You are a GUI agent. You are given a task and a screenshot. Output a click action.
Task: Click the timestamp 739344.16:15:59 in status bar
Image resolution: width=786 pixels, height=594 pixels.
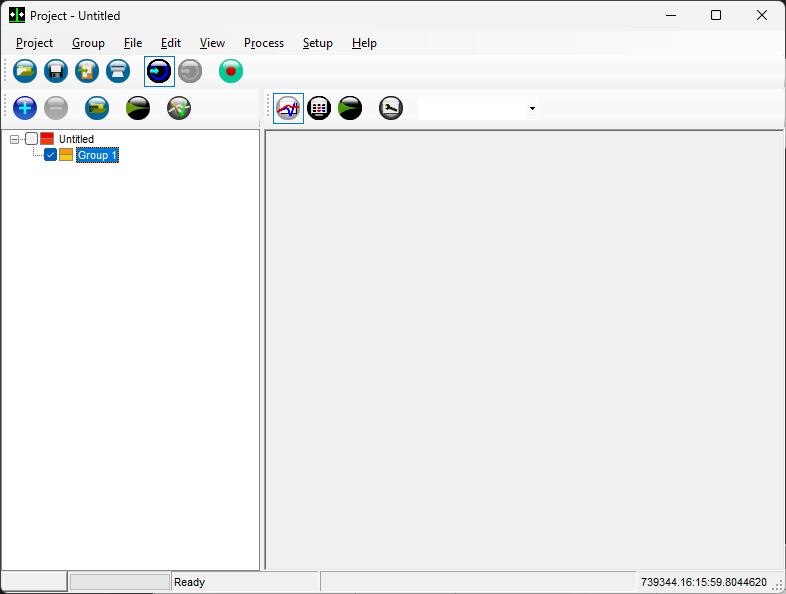pos(704,582)
